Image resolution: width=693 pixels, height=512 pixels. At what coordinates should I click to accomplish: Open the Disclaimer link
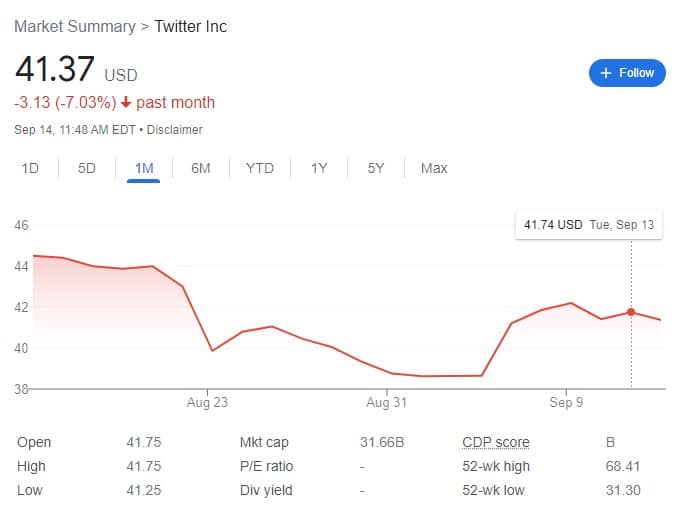(x=175, y=130)
